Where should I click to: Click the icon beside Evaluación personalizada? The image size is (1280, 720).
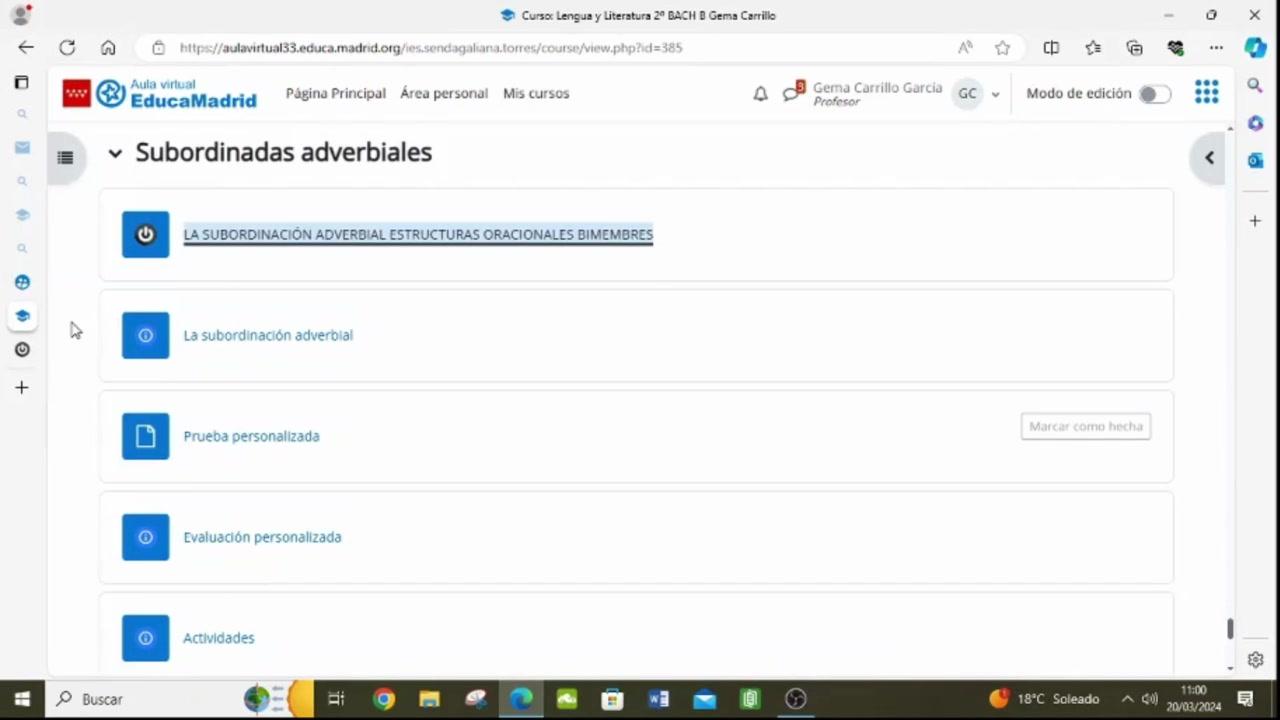(x=146, y=537)
